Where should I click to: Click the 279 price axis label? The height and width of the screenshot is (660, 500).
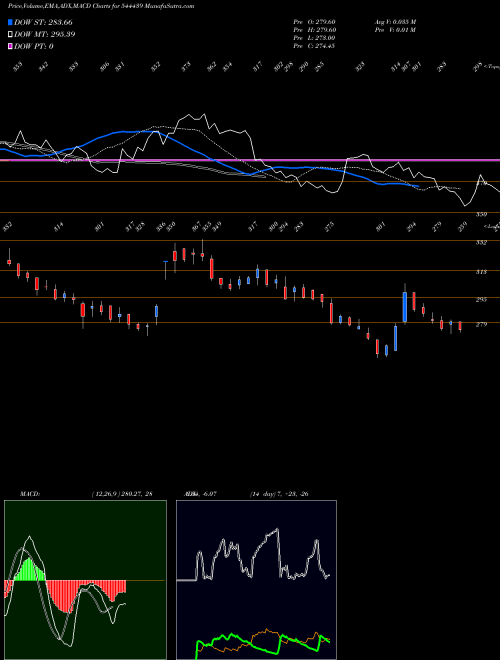coord(481,325)
